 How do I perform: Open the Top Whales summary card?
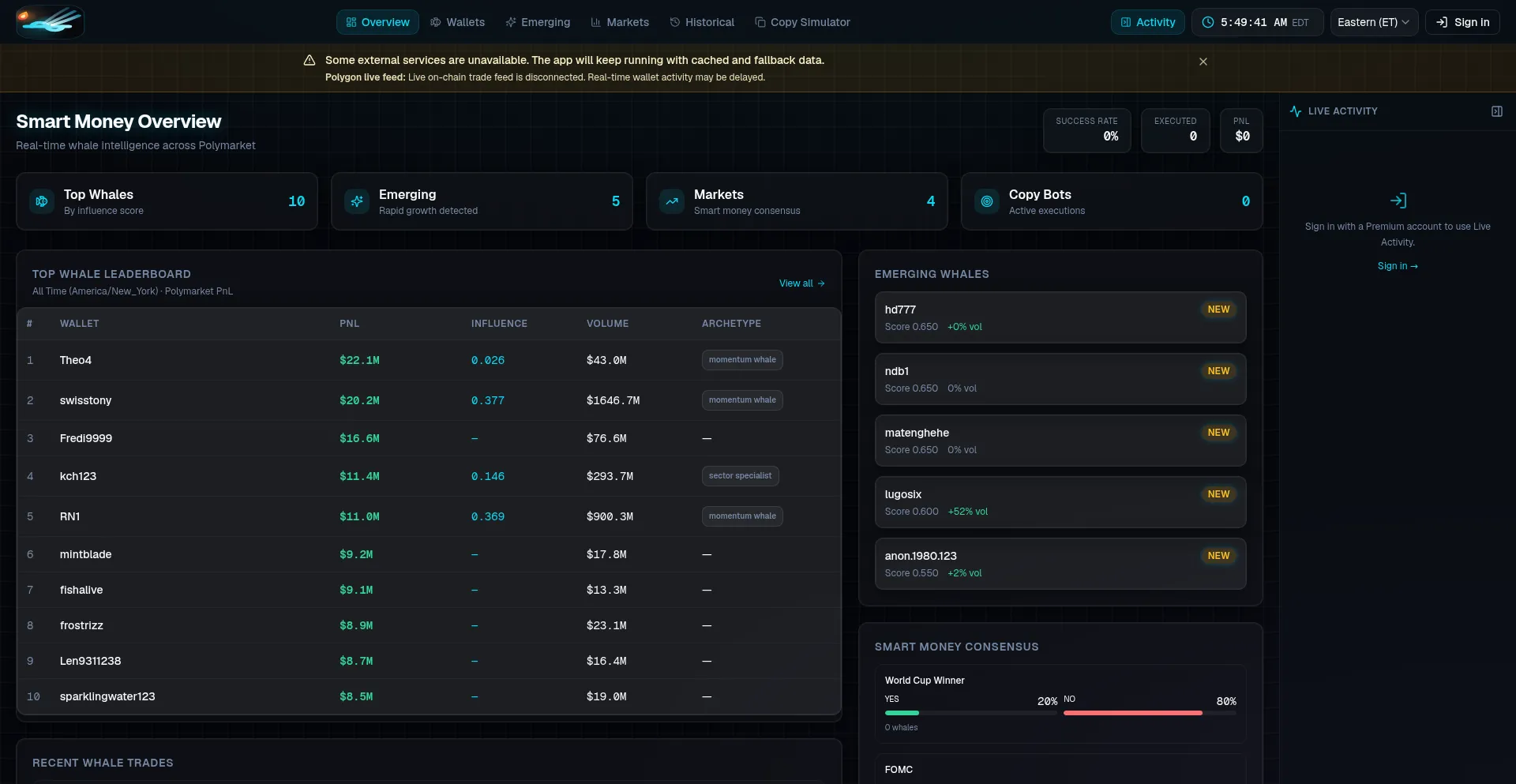[x=167, y=201]
